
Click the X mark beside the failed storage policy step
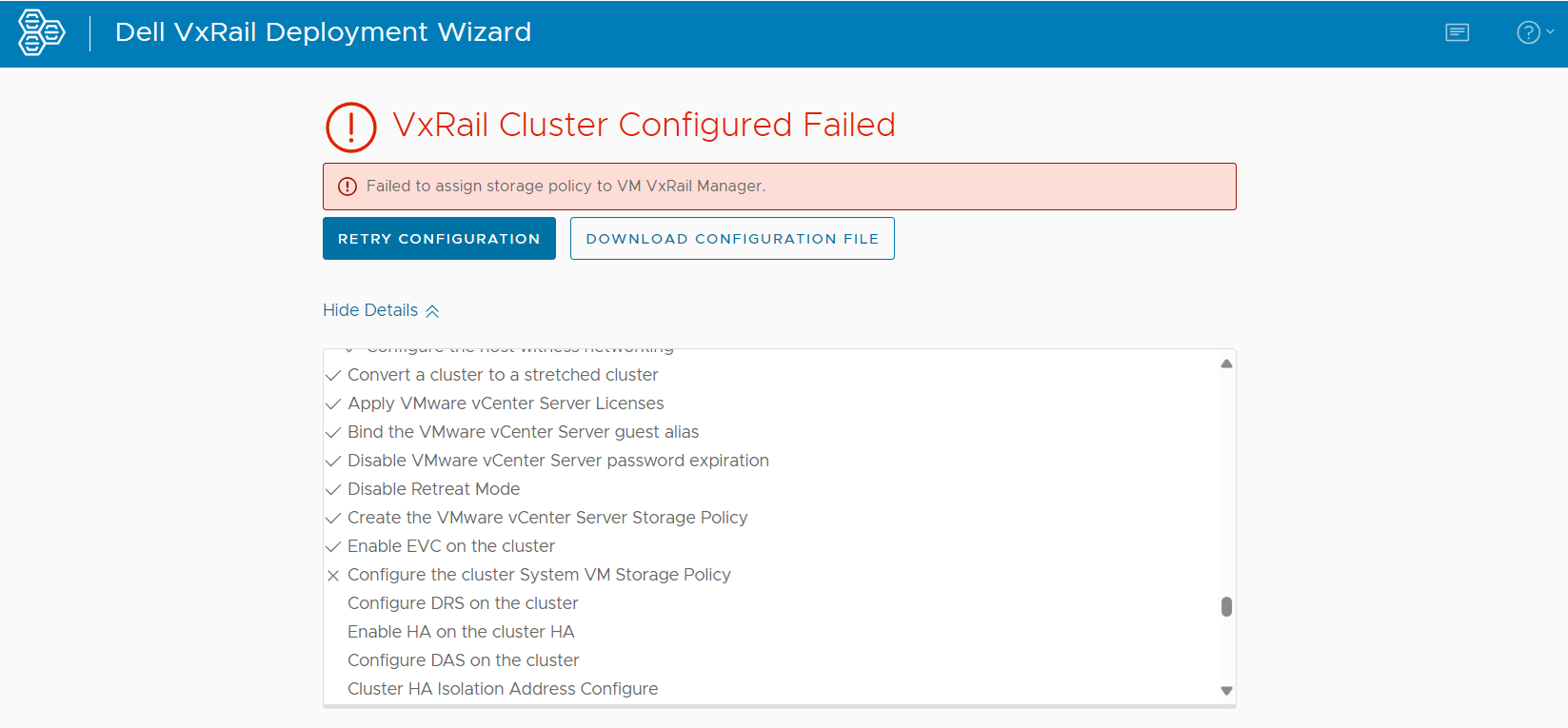point(332,575)
